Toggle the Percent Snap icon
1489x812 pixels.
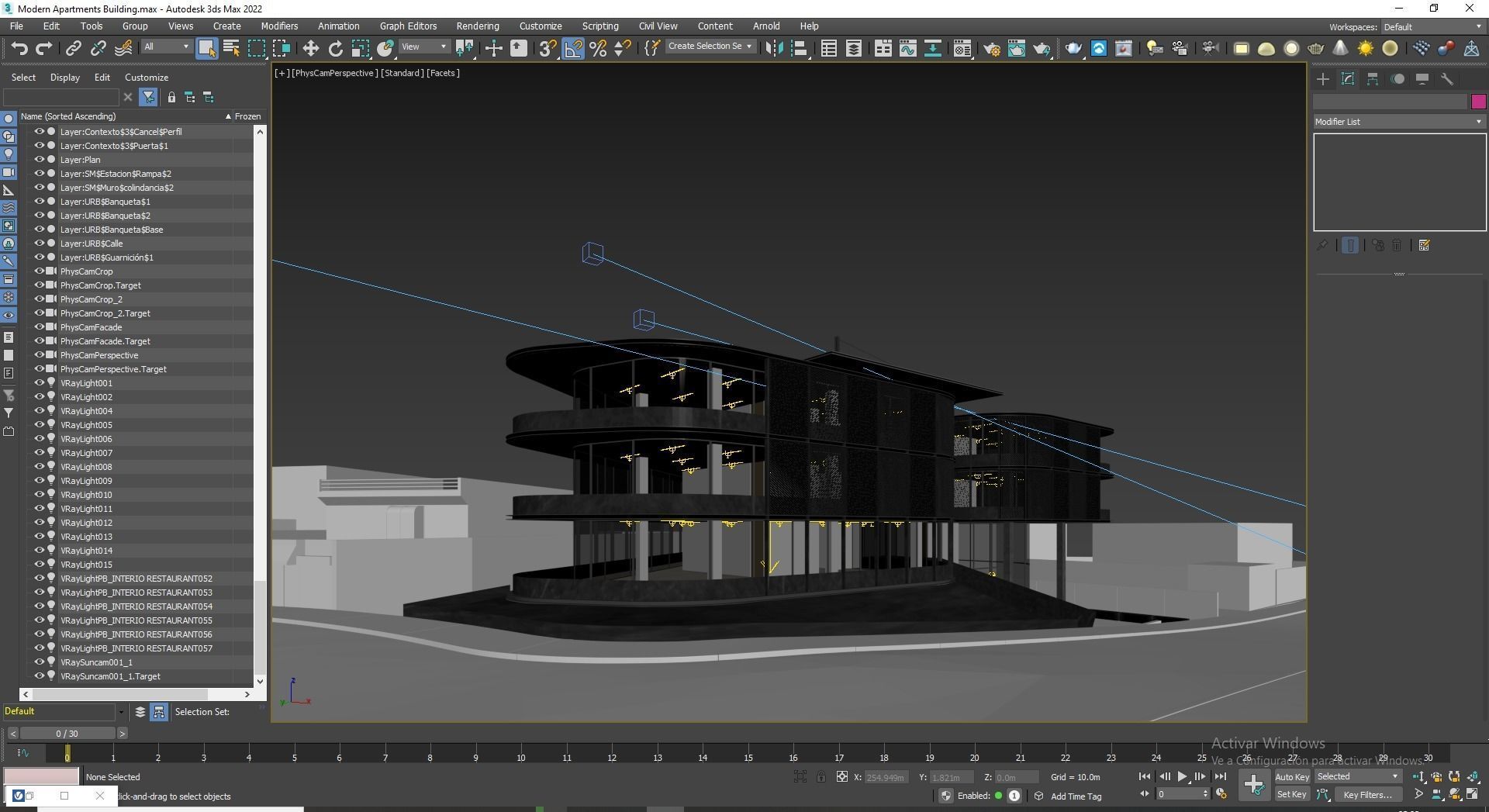tap(598, 48)
